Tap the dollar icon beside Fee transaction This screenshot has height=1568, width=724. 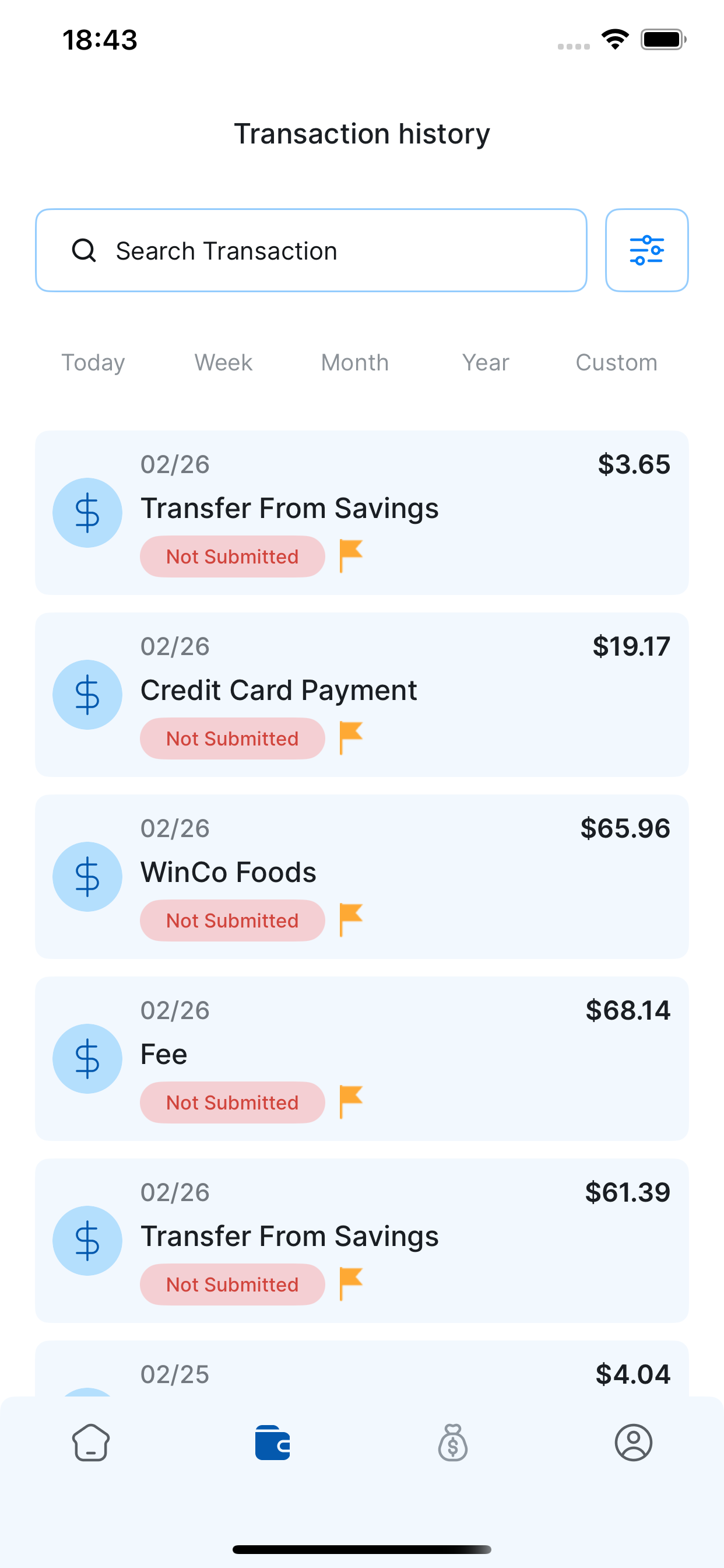point(87,1059)
